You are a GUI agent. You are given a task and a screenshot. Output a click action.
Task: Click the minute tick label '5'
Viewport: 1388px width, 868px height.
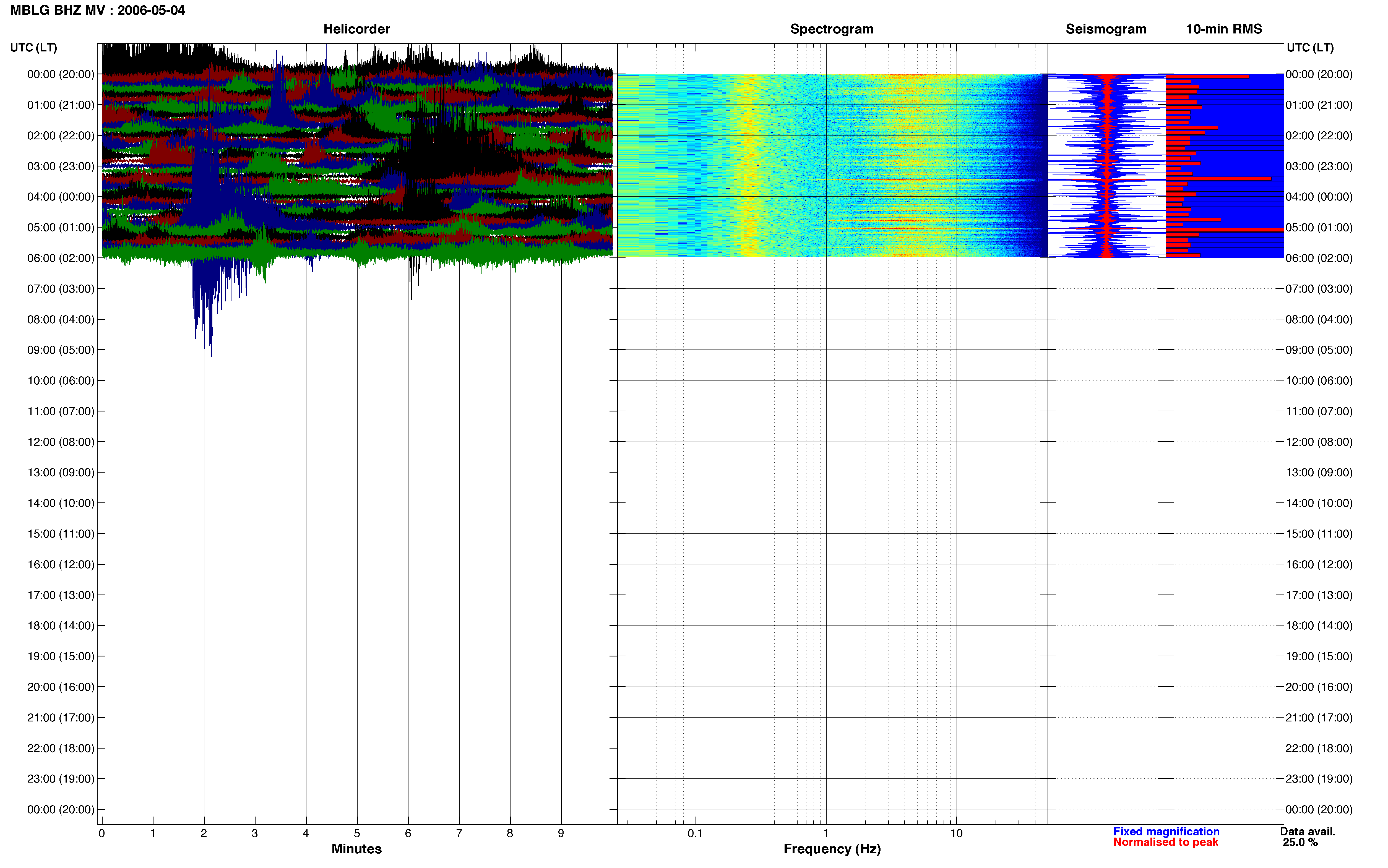click(x=357, y=833)
